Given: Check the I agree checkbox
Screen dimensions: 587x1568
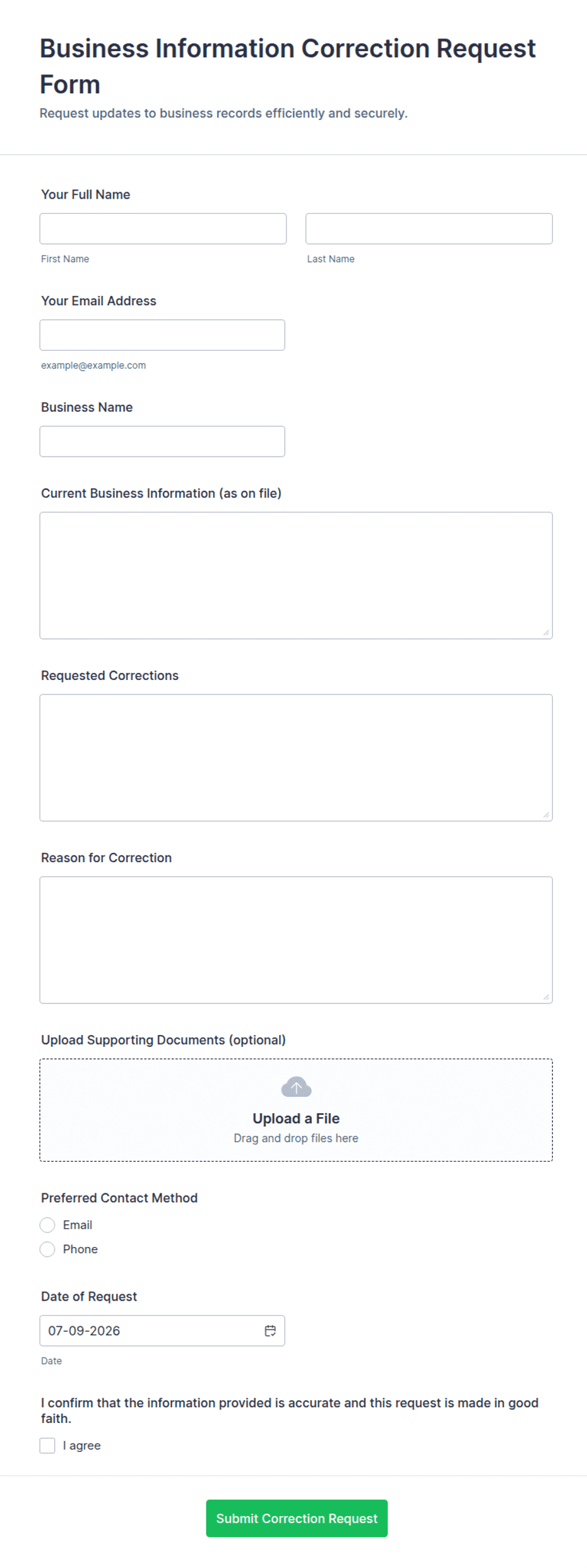Looking at the screenshot, I should click(47, 1445).
